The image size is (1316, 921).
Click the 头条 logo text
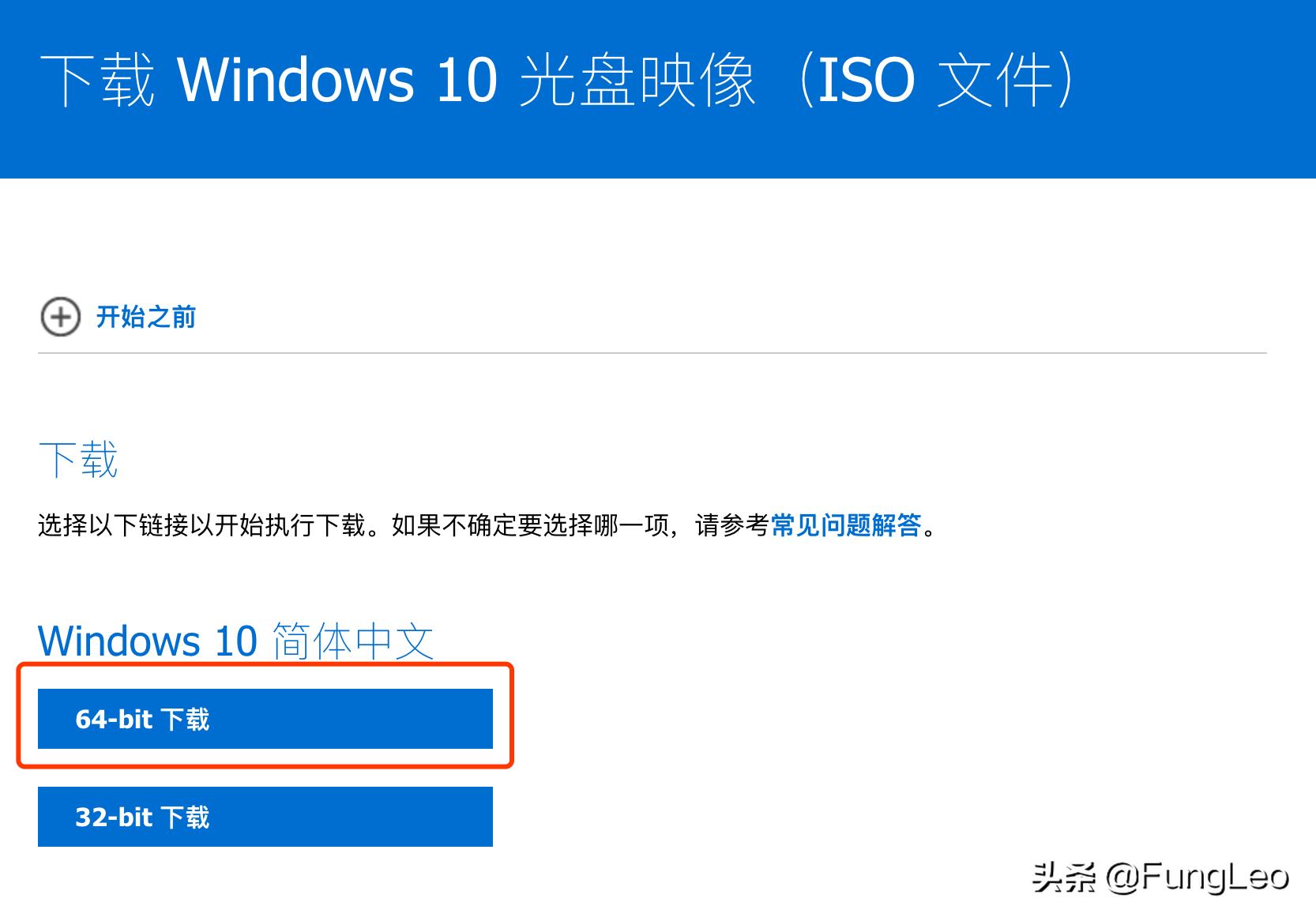pos(1062,878)
